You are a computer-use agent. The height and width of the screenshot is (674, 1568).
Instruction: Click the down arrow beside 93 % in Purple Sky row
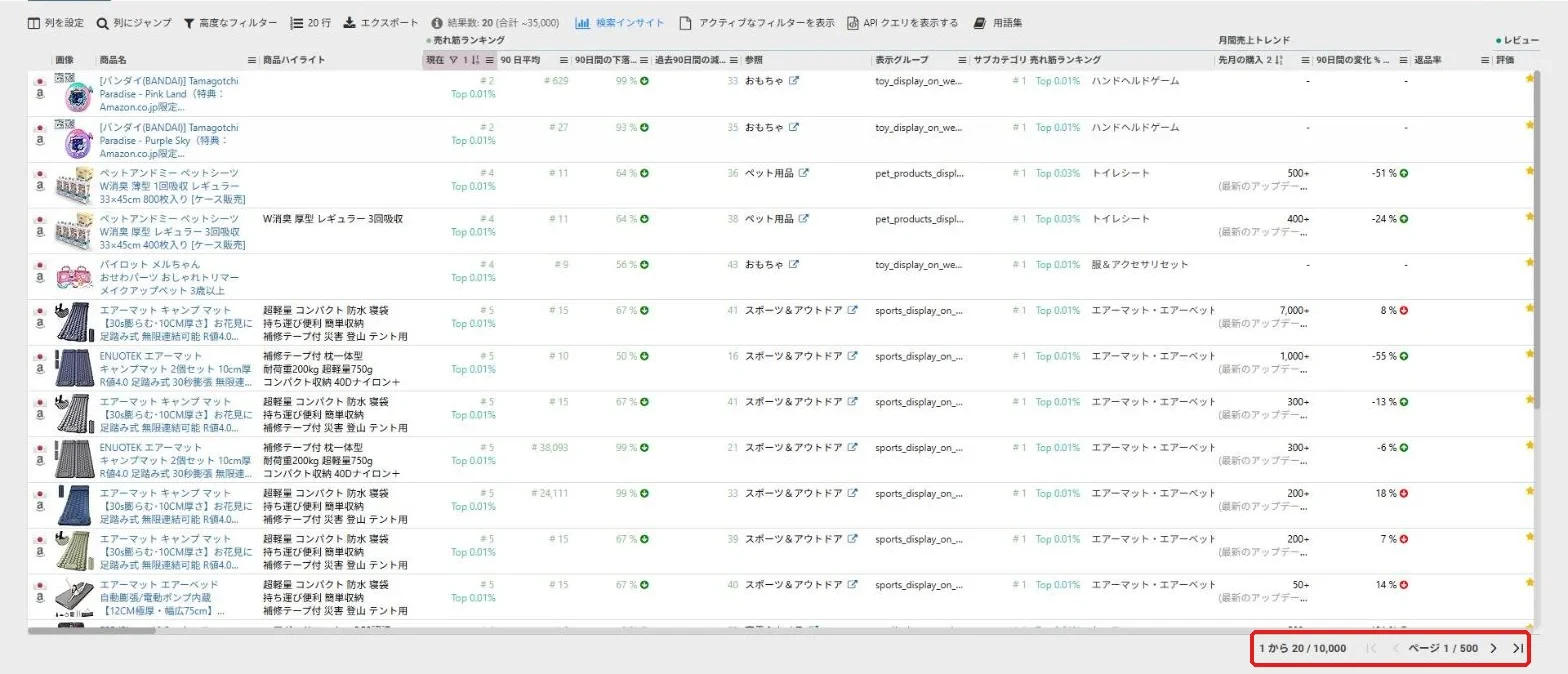point(645,127)
